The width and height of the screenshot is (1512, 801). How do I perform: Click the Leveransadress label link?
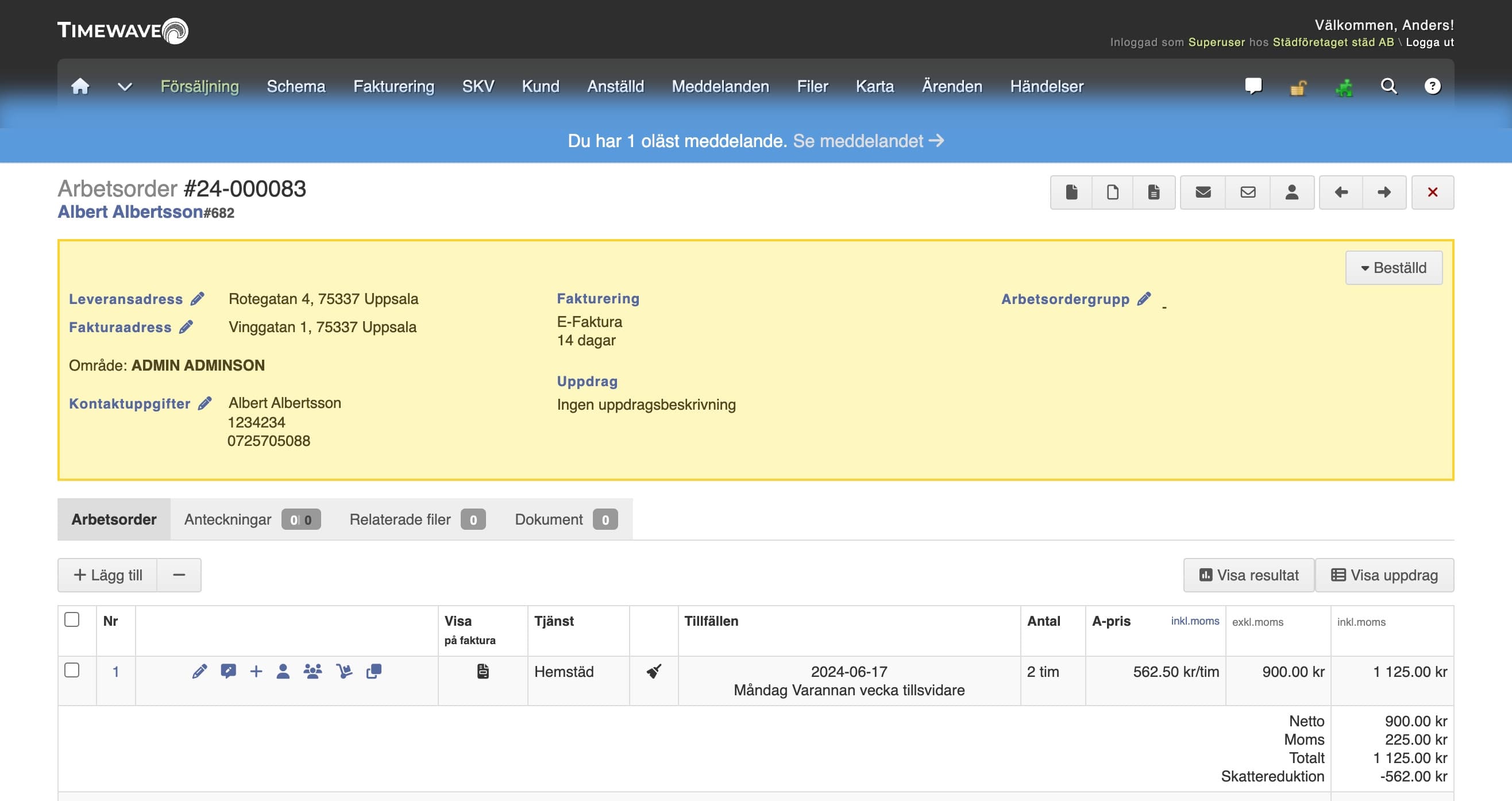(x=126, y=299)
